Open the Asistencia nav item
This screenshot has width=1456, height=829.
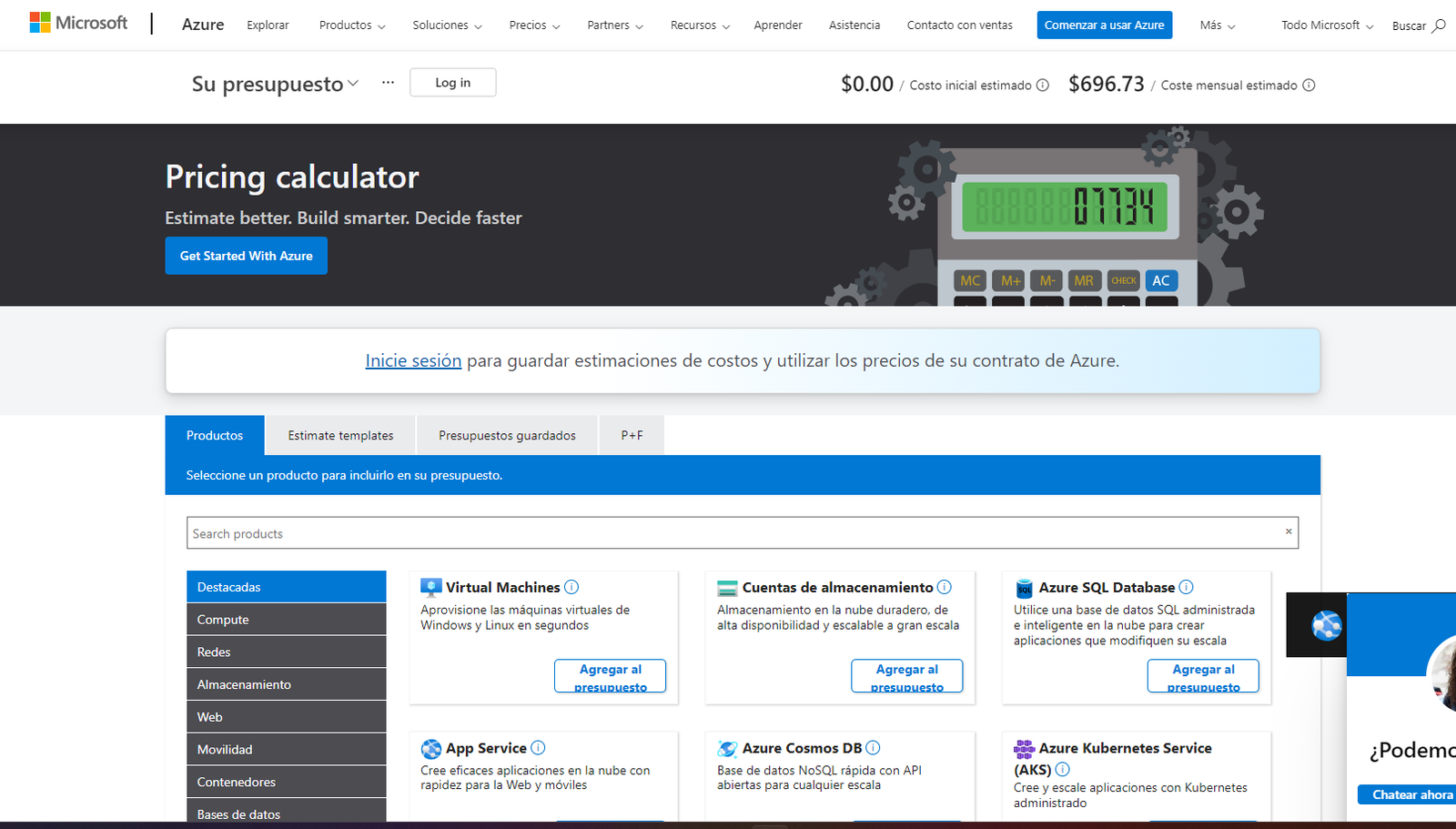tap(854, 25)
